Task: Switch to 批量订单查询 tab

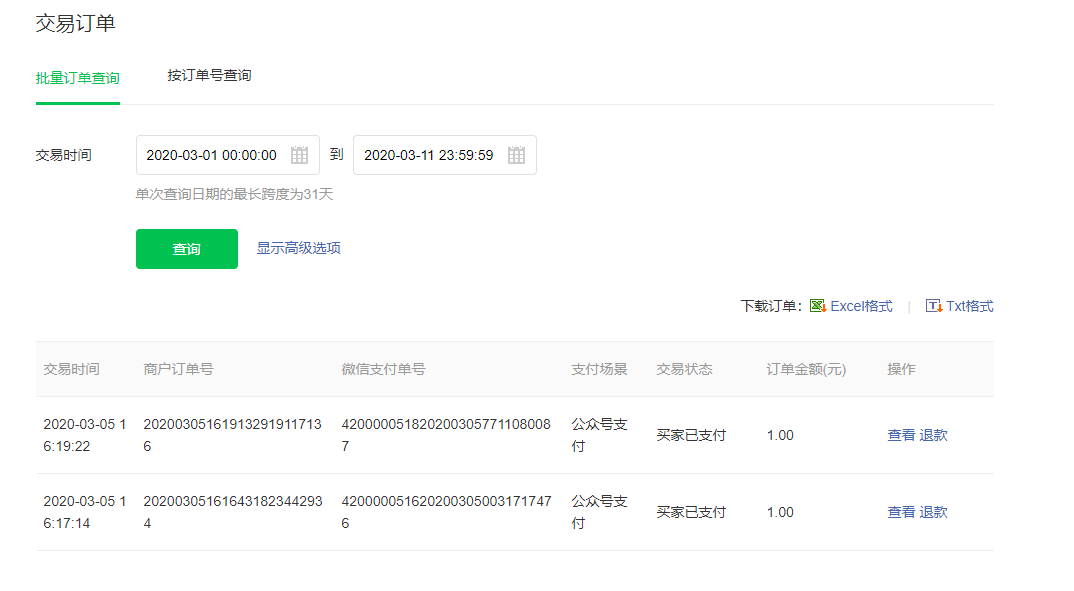Action: [x=77, y=78]
